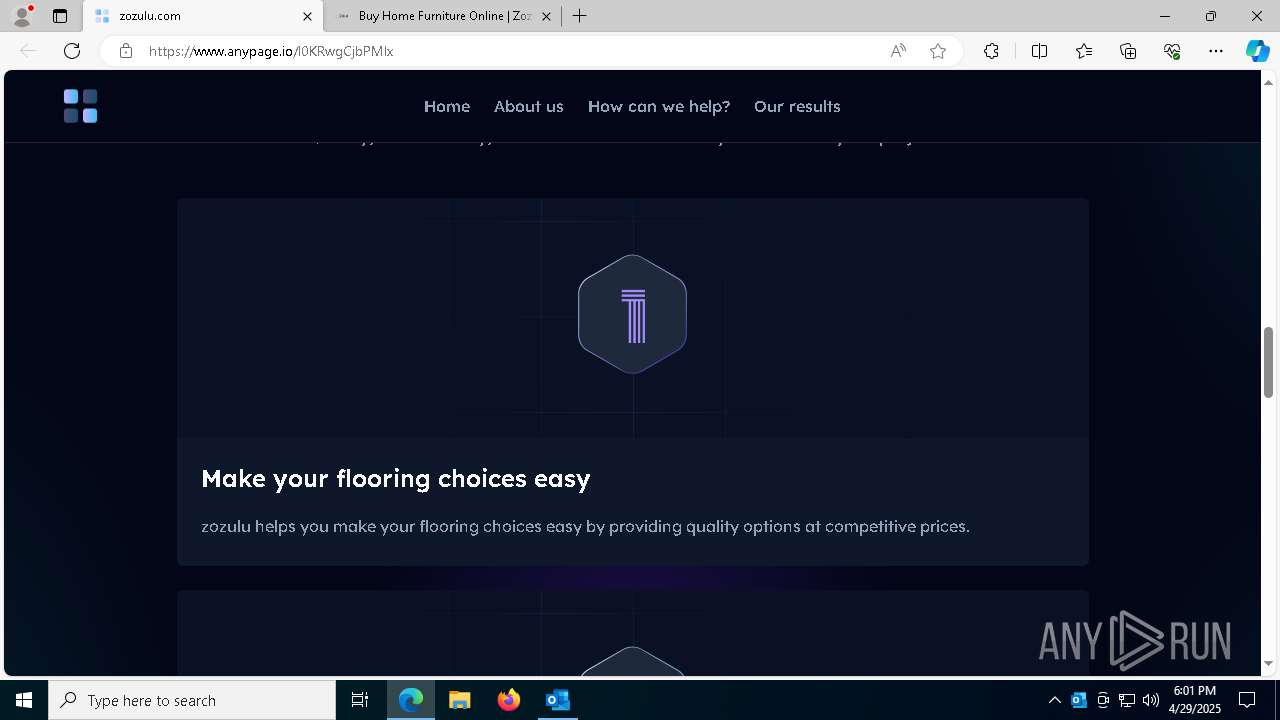Click the page vertical scrollbar thumb
1280x720 pixels.
tap(1269, 362)
